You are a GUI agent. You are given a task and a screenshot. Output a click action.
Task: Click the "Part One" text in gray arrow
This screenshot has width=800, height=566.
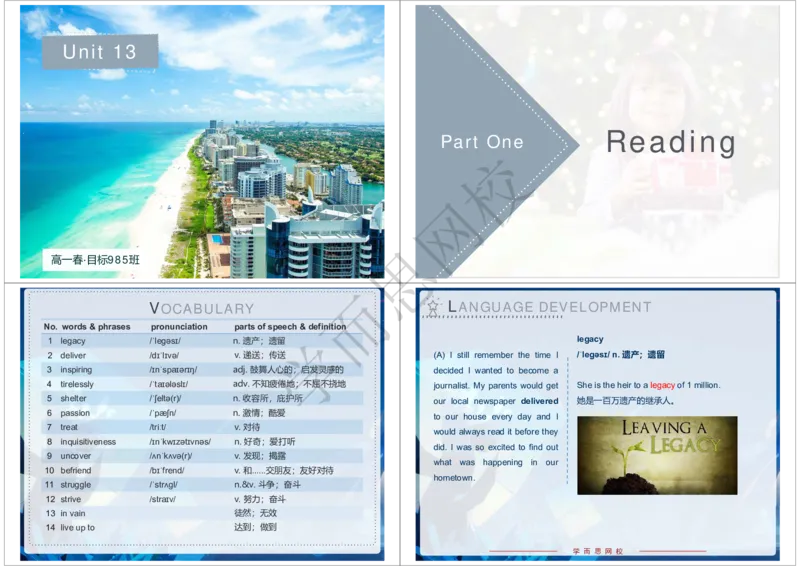tap(482, 141)
